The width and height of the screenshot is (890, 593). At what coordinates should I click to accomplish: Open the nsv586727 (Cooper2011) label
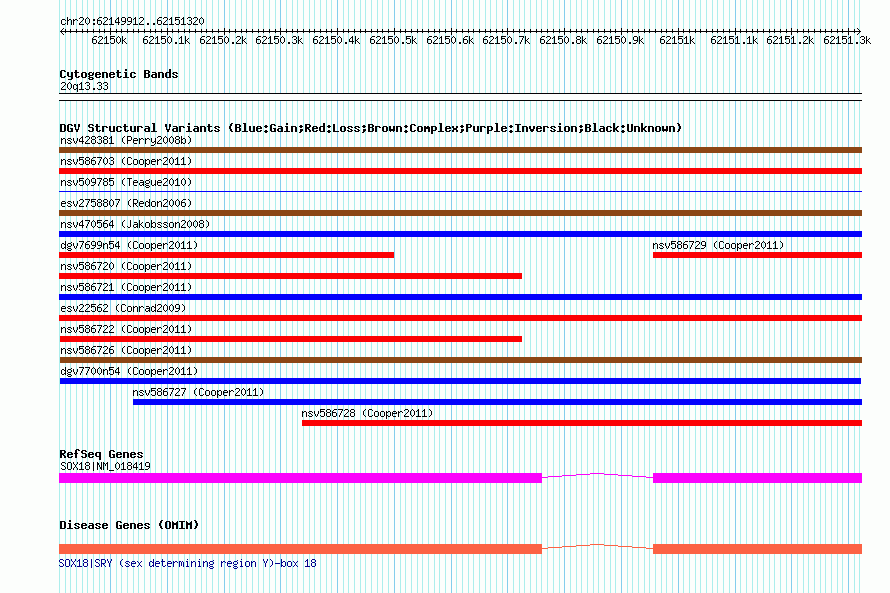coord(198,392)
